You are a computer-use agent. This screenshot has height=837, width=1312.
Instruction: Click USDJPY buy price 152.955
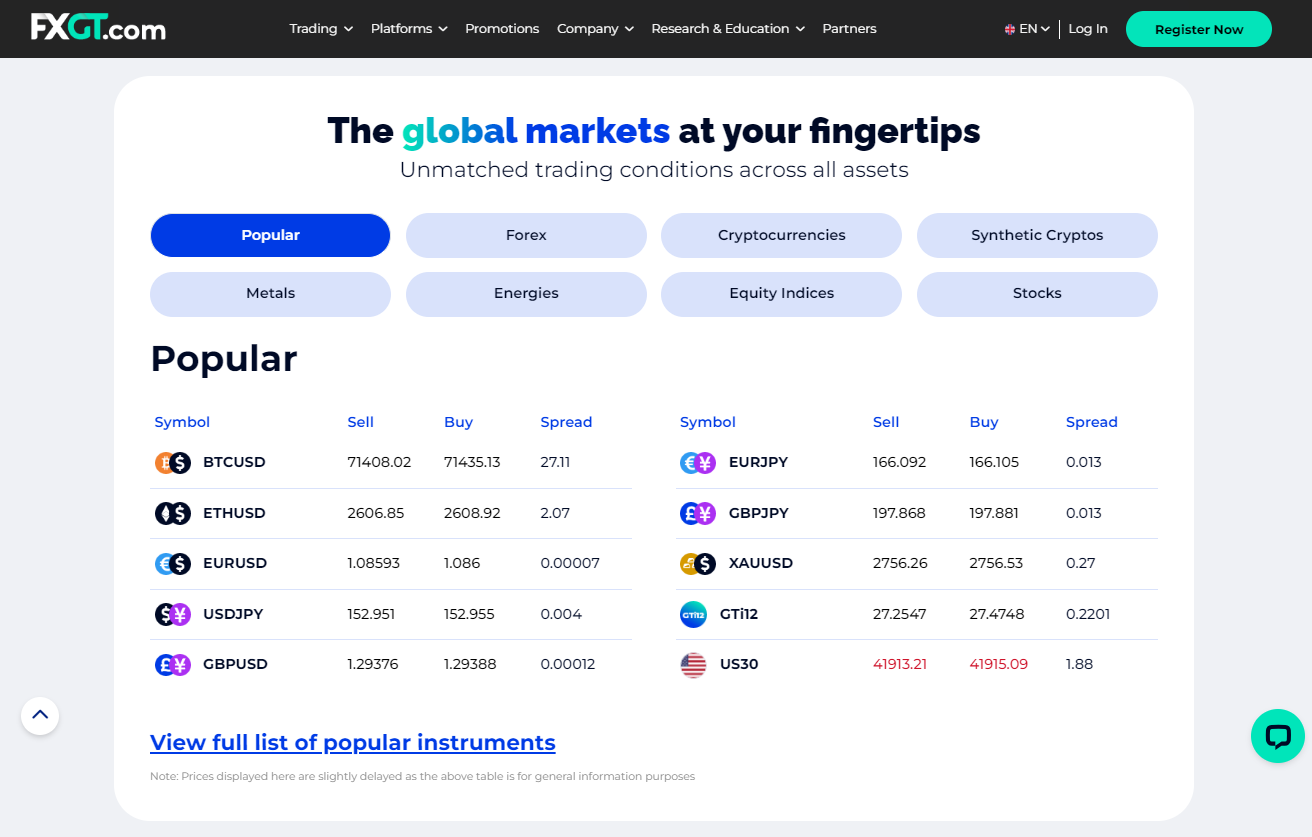point(469,614)
